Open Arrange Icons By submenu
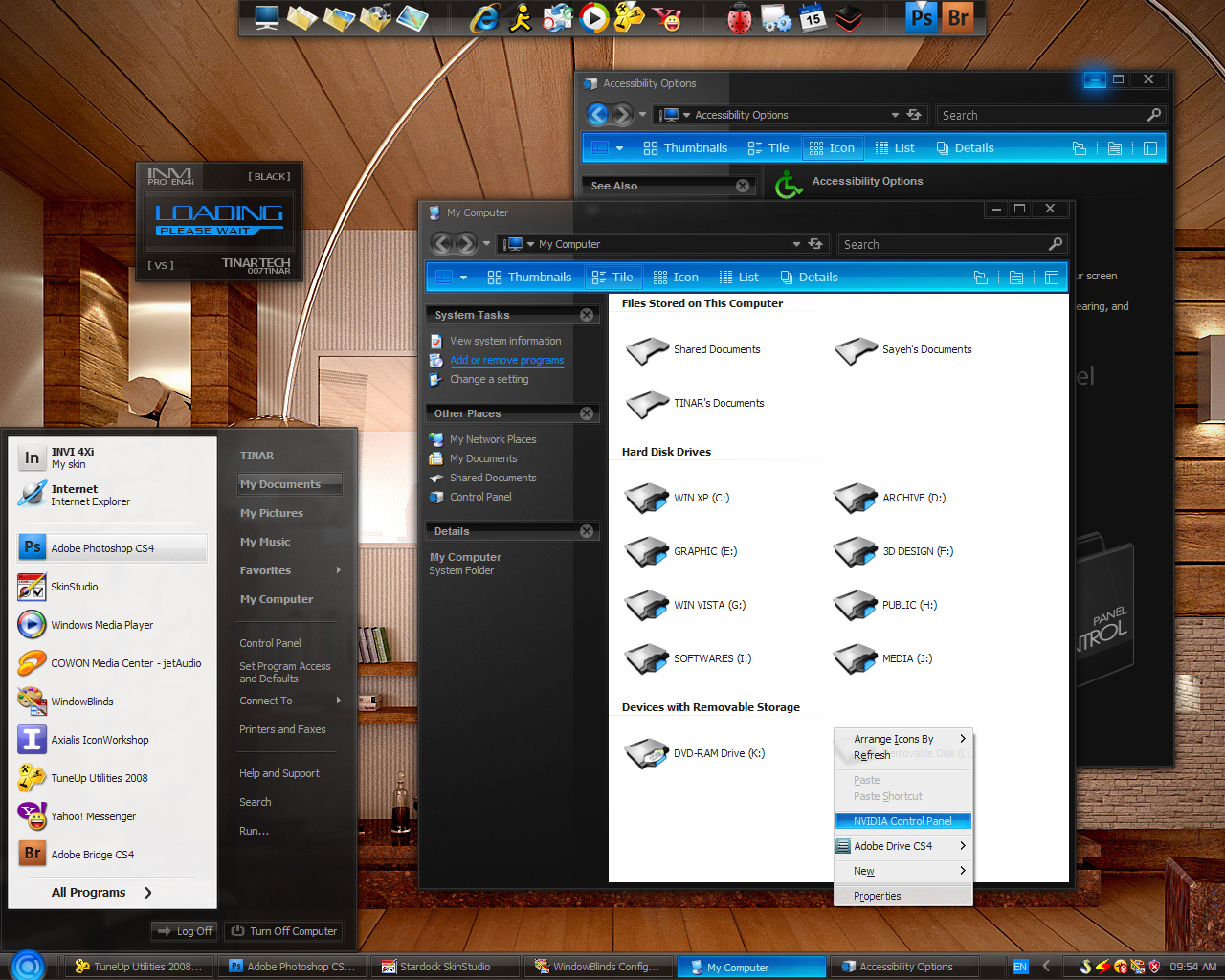 [x=902, y=739]
